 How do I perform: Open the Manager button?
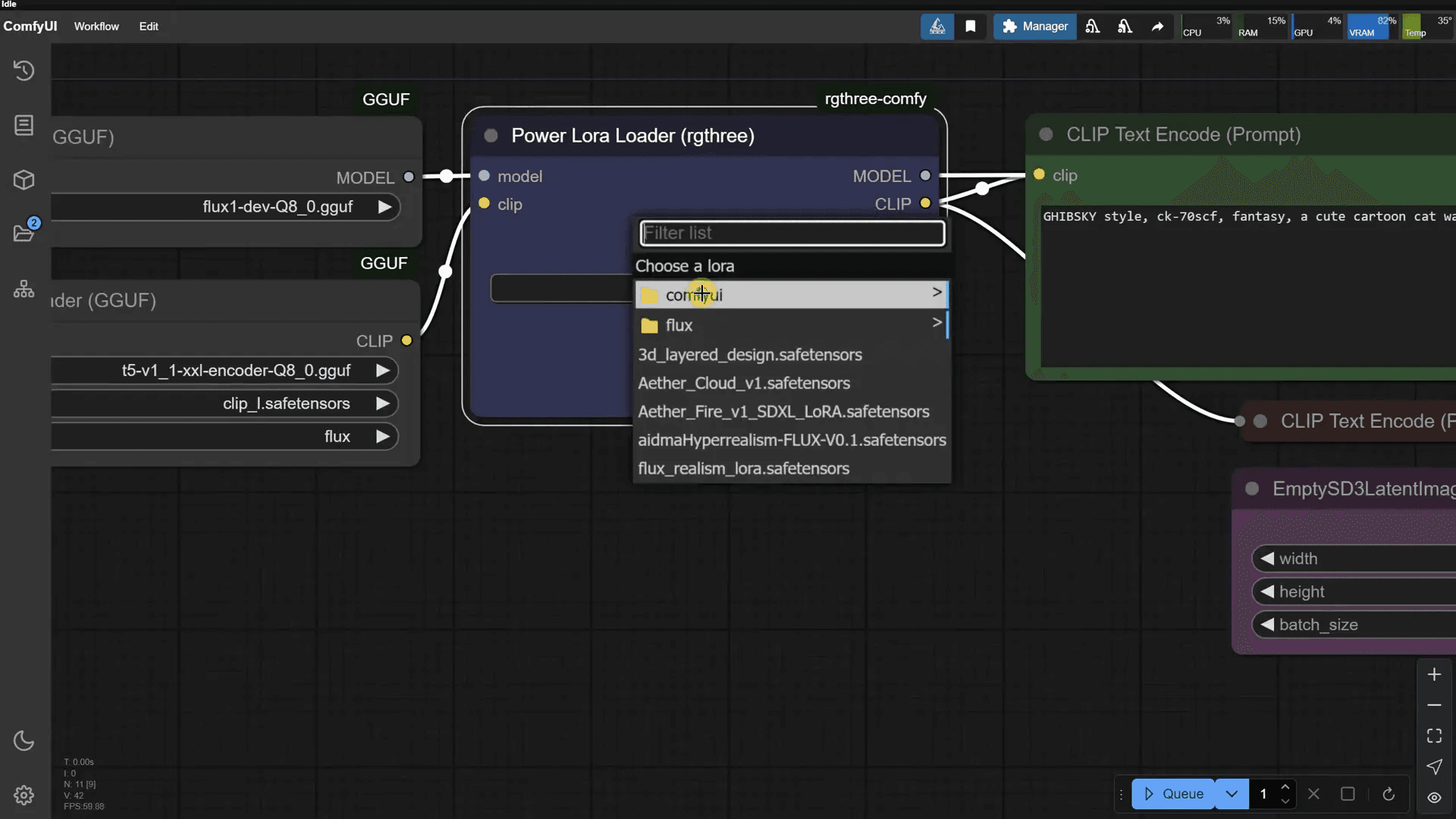pos(1035,27)
